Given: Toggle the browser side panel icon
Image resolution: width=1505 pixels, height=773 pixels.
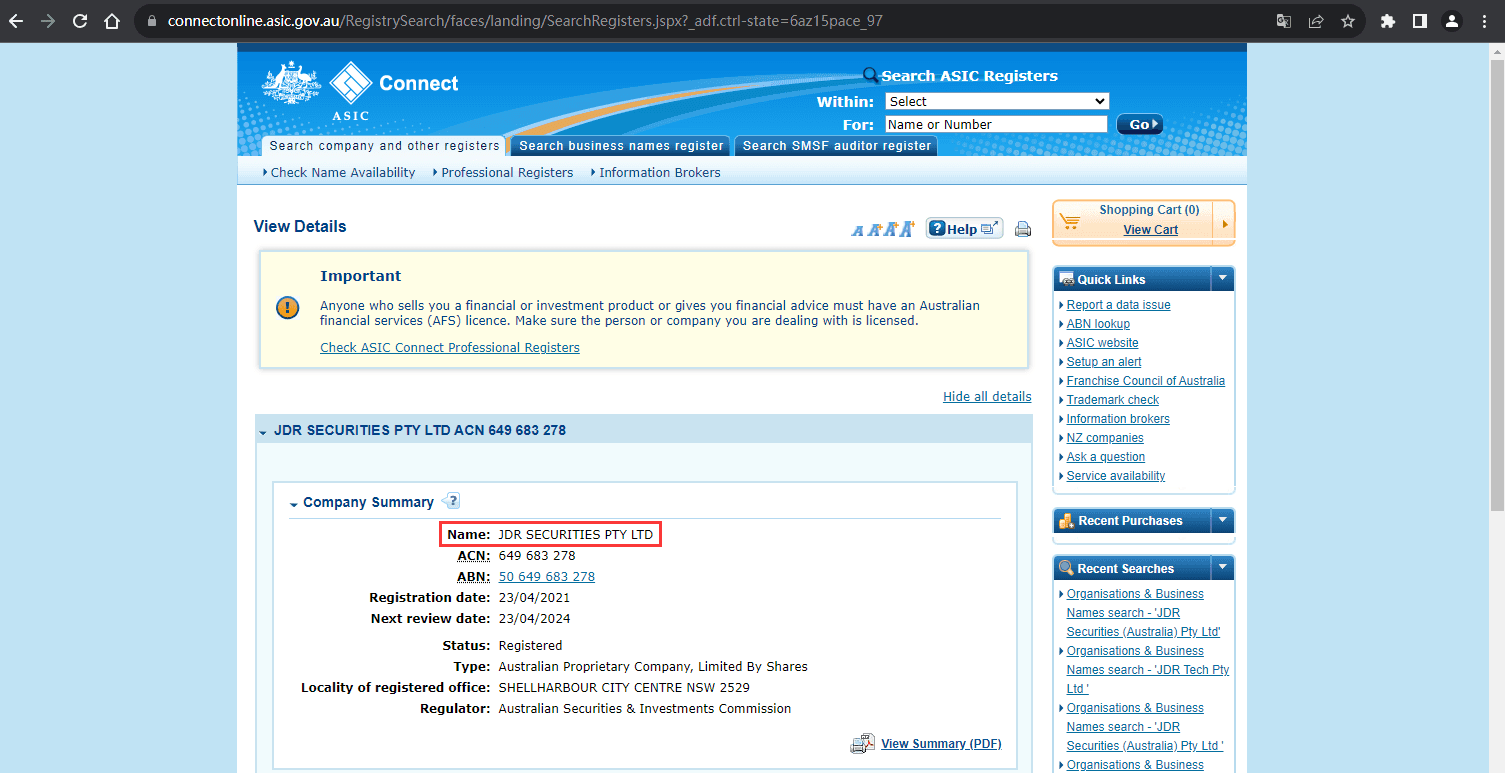Looking at the screenshot, I should coord(1419,21).
